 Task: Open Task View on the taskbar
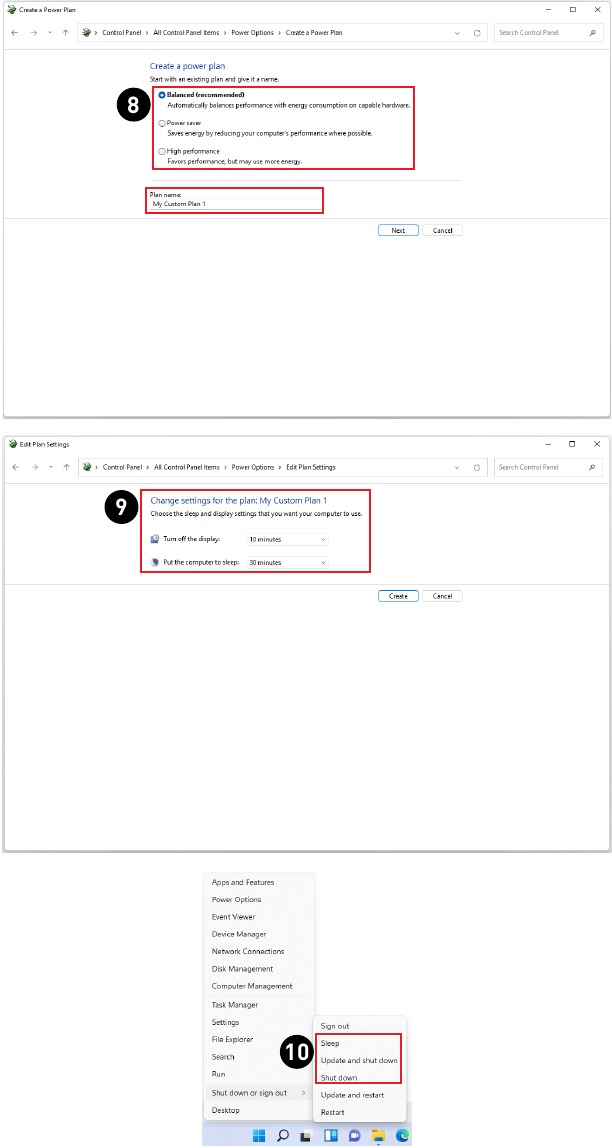click(306, 1135)
